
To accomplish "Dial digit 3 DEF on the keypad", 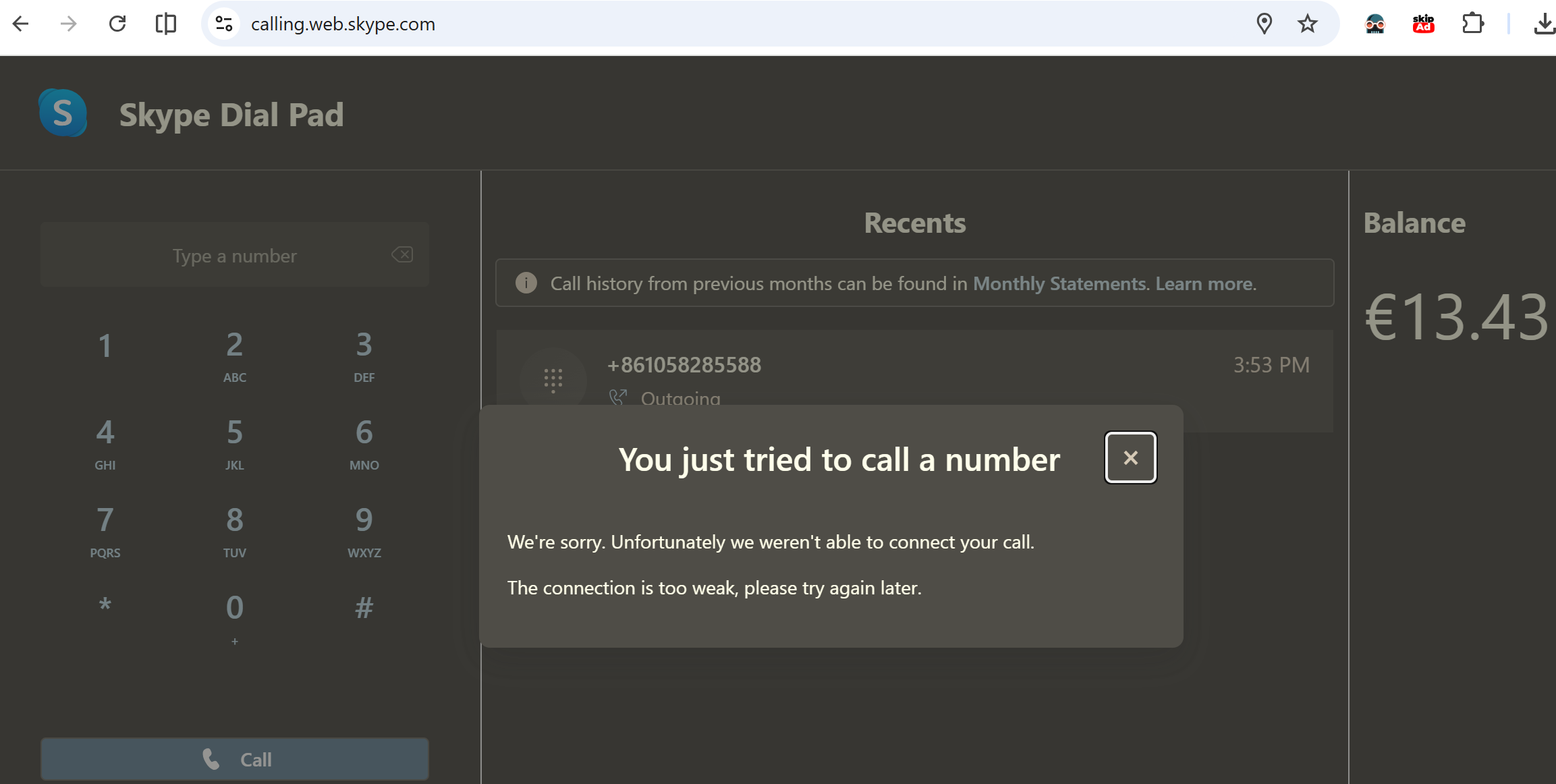I will 364,356.
